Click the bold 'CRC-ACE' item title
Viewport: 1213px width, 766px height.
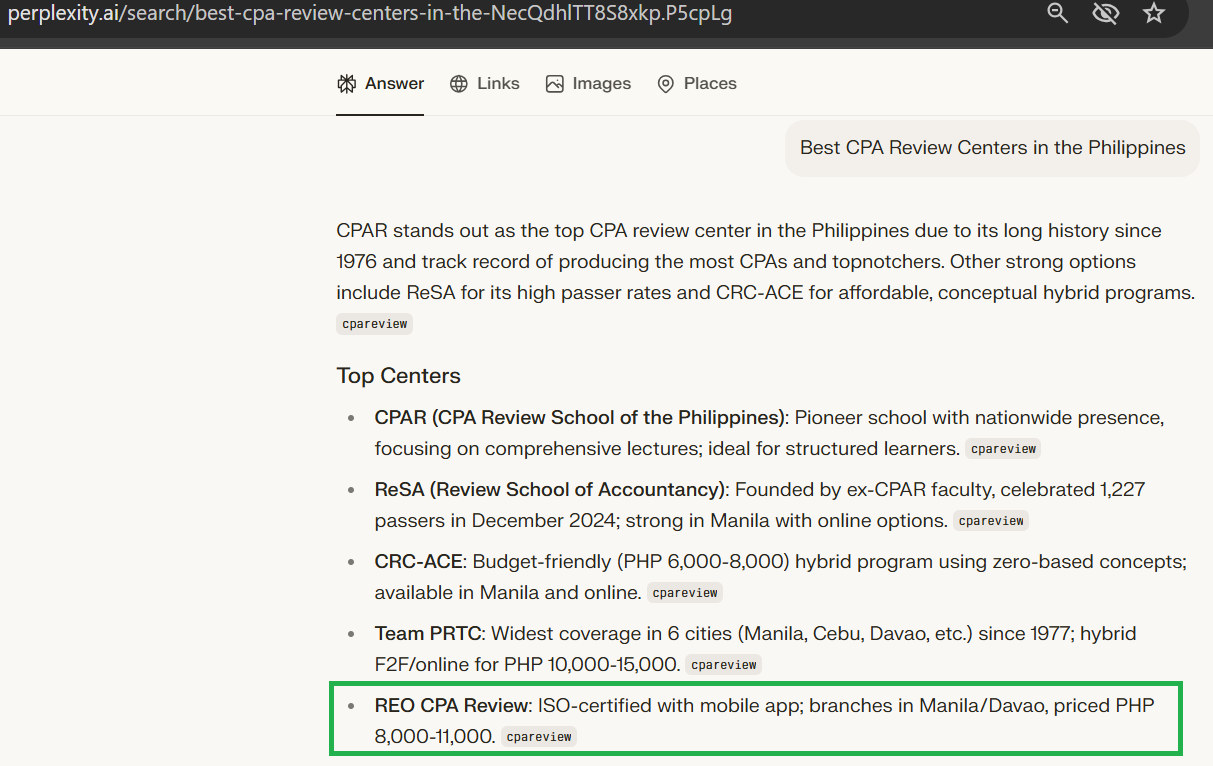[418, 562]
